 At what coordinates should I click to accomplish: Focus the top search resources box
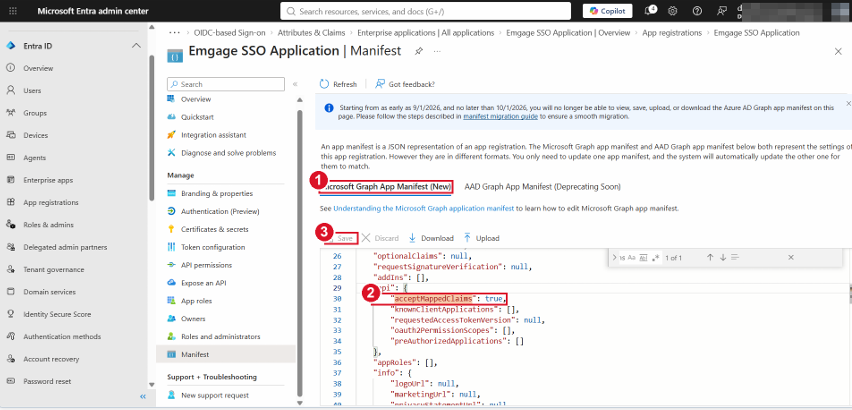tap(425, 11)
